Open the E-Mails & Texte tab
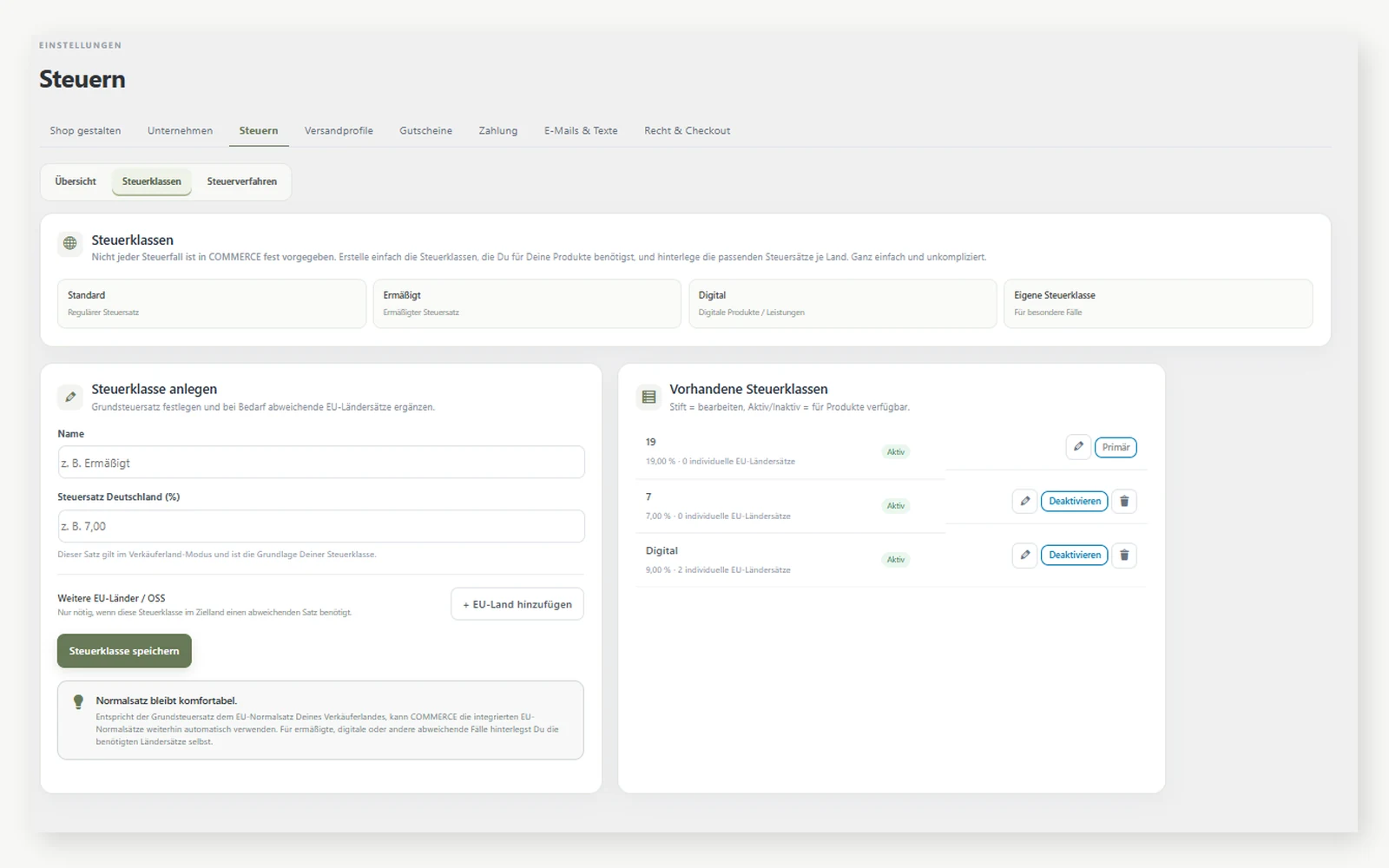Screen dimensions: 1389x868 pyautogui.click(x=581, y=130)
